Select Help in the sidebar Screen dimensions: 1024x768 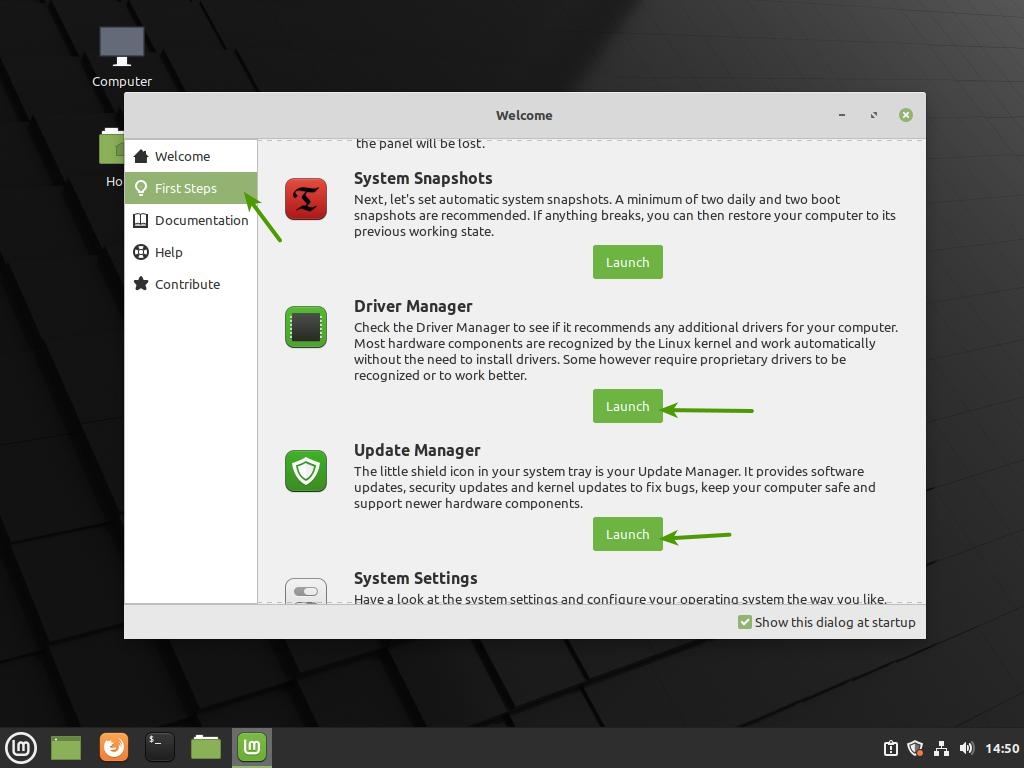[168, 252]
